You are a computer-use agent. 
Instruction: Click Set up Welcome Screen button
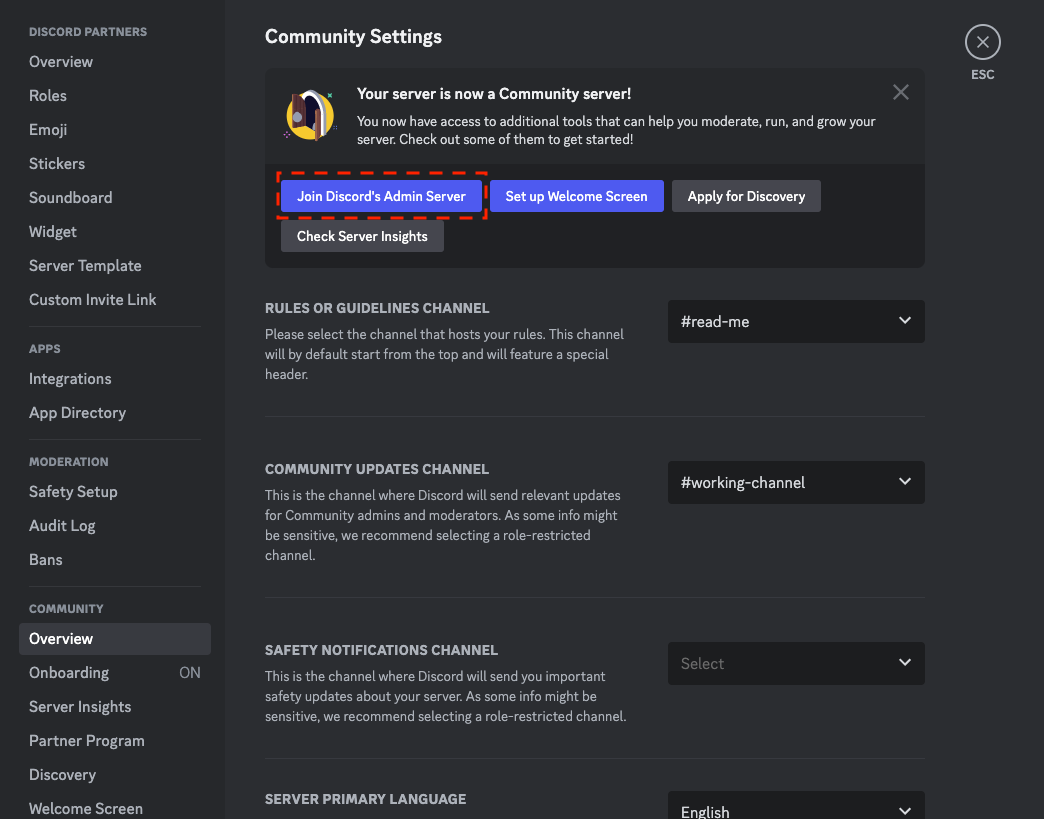coord(576,196)
